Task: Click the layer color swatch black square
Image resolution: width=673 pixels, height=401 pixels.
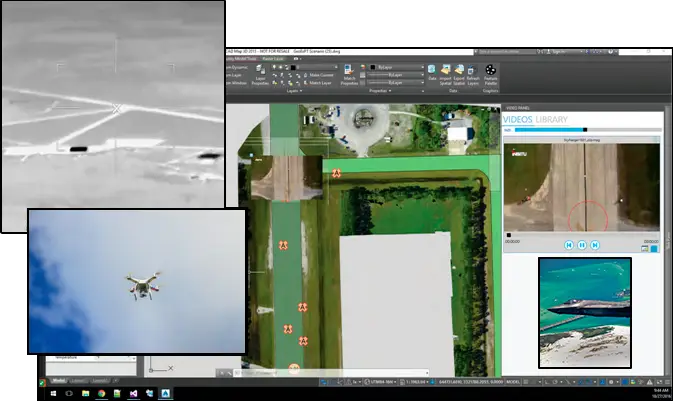Action: coord(294,67)
